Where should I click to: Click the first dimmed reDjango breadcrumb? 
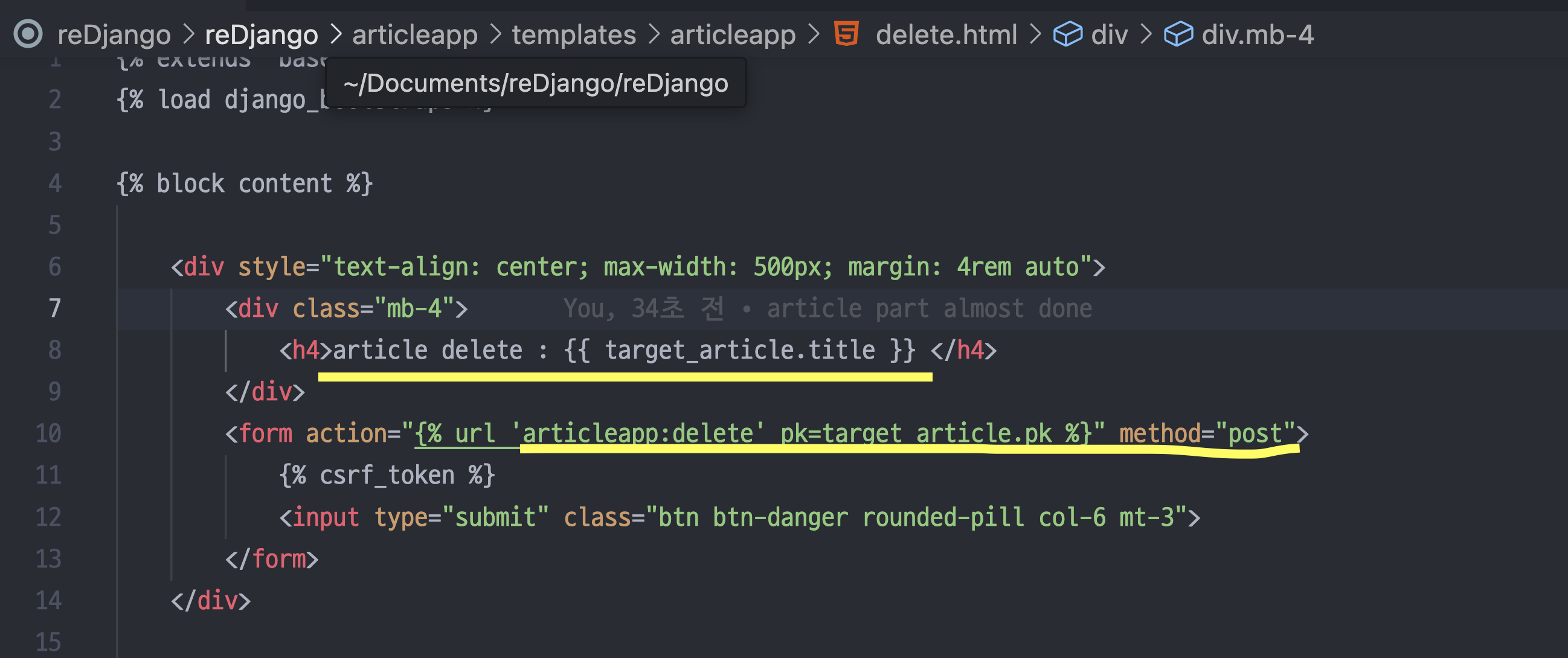[114, 34]
